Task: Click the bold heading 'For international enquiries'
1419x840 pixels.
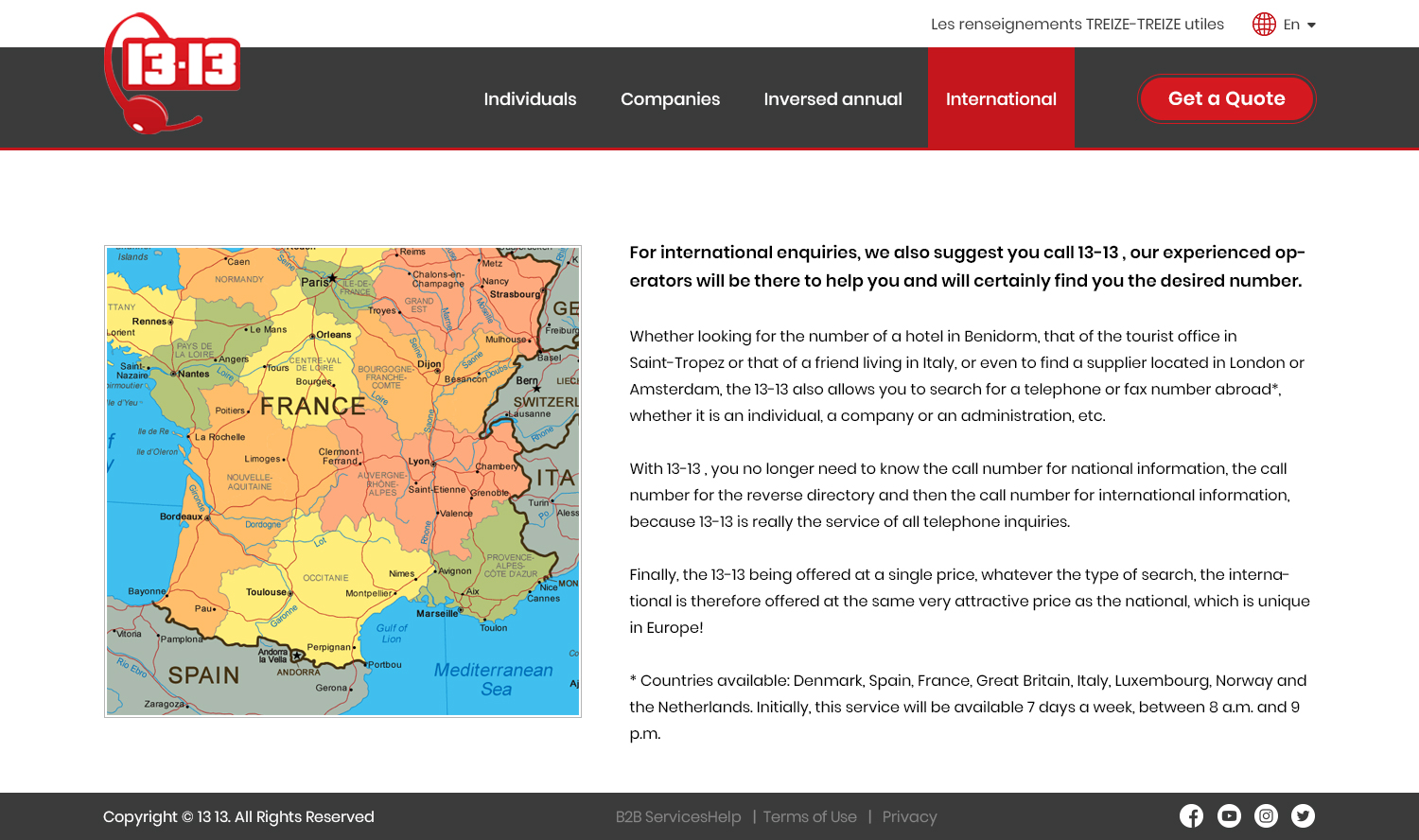Action: 967,267
